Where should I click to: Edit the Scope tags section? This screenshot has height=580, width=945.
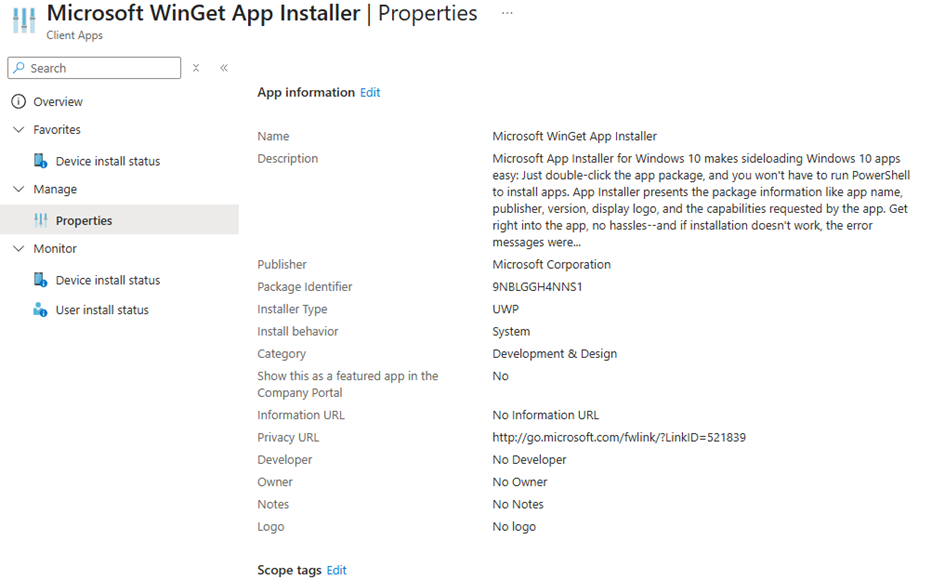[x=336, y=570]
